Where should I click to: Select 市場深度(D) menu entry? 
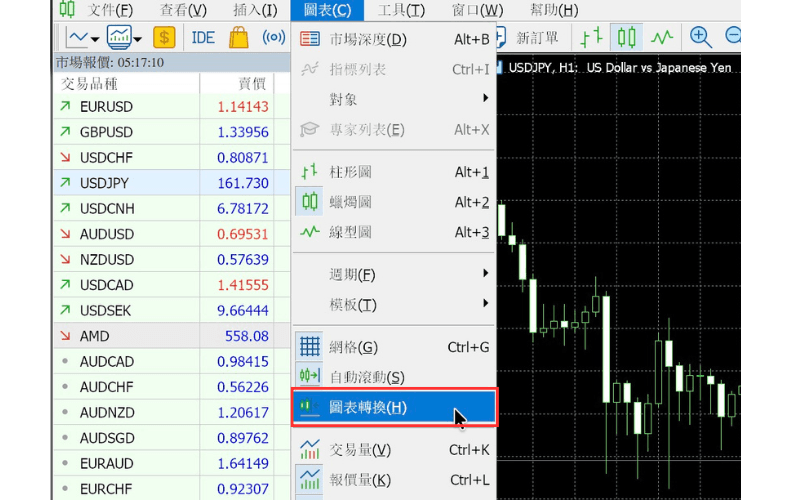point(394,39)
